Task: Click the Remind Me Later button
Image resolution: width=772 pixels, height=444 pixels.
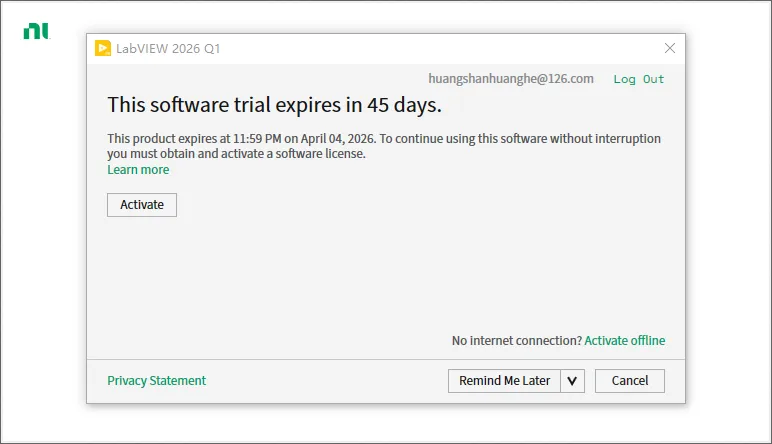Action: click(504, 381)
